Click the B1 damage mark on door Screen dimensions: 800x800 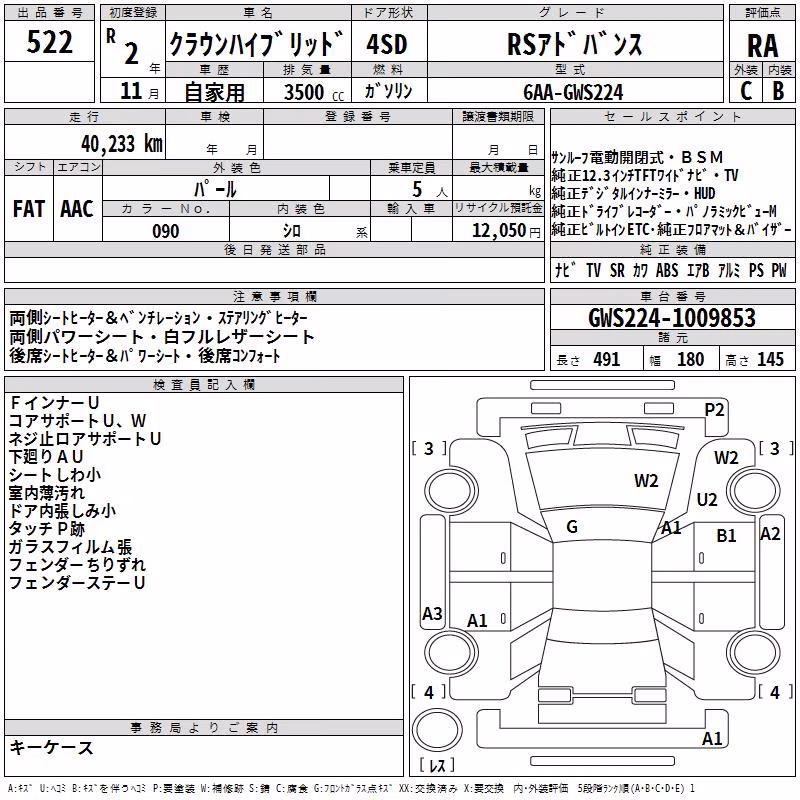[x=726, y=536]
